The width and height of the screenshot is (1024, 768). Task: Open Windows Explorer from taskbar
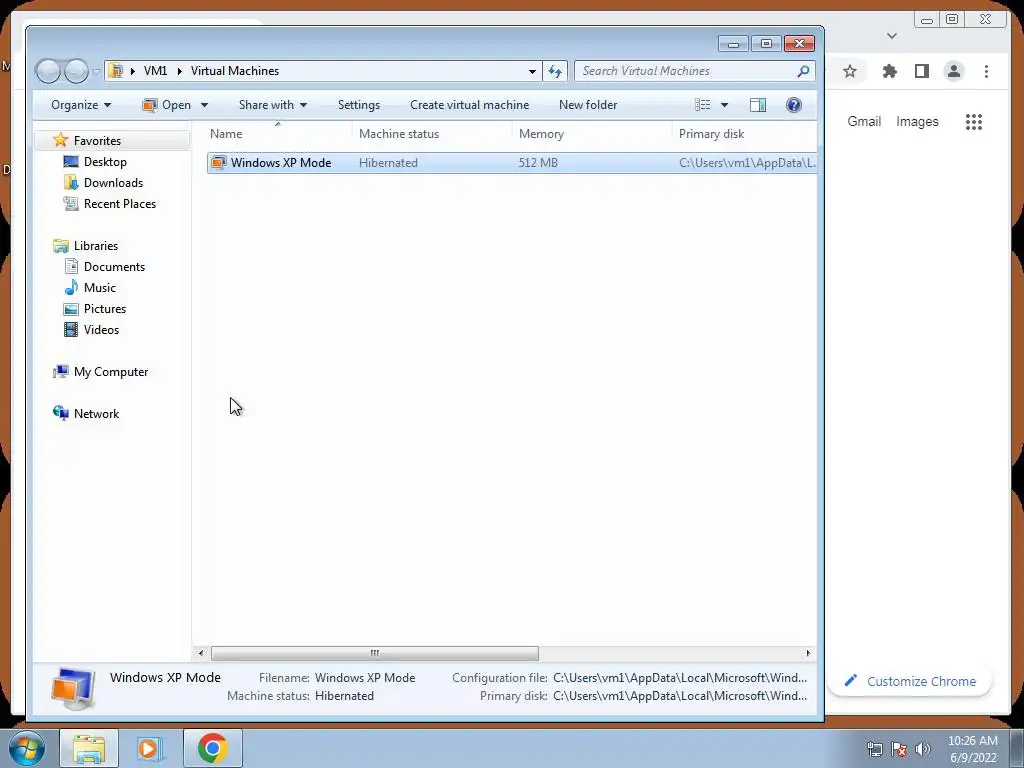click(89, 748)
